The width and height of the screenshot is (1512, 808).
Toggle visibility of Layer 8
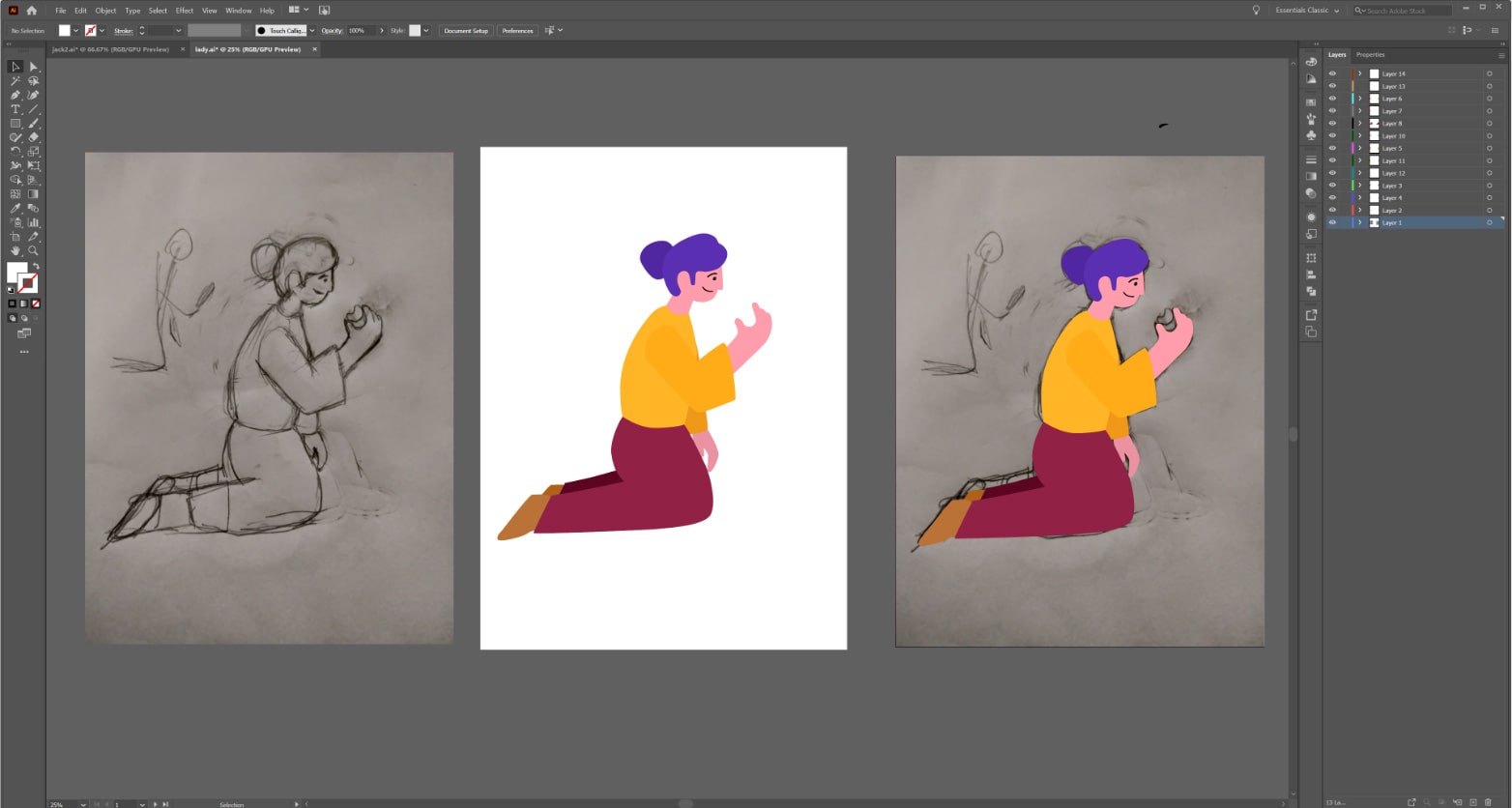pos(1332,124)
